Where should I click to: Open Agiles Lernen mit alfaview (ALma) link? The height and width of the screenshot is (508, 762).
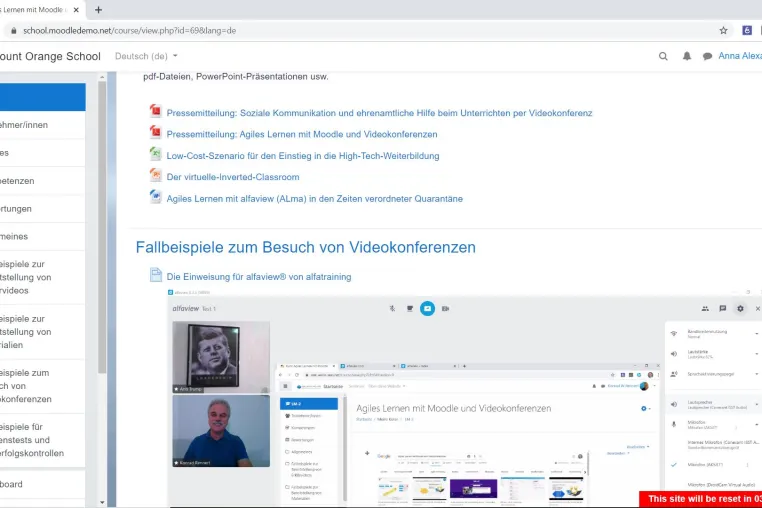pos(314,198)
